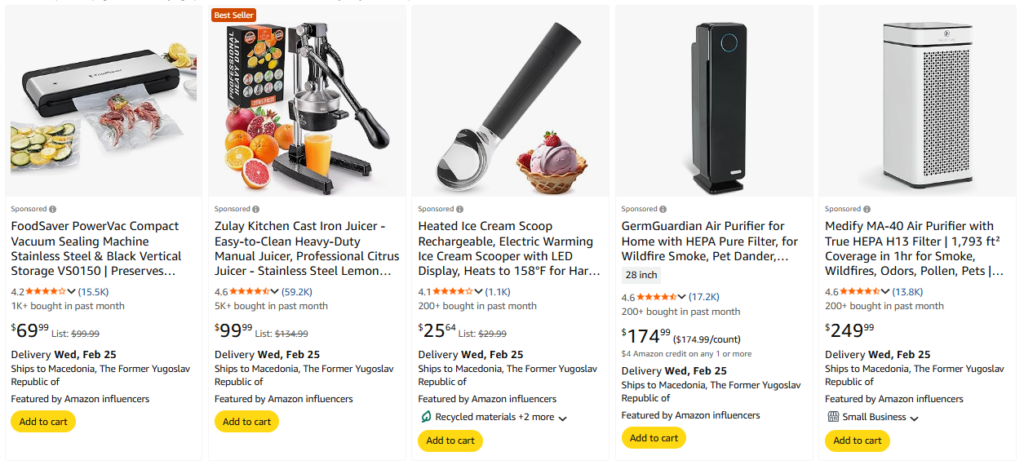This screenshot has width=1024, height=465.
Task: Open rating chevron for GermGuardian purifier
Action: 682,297
